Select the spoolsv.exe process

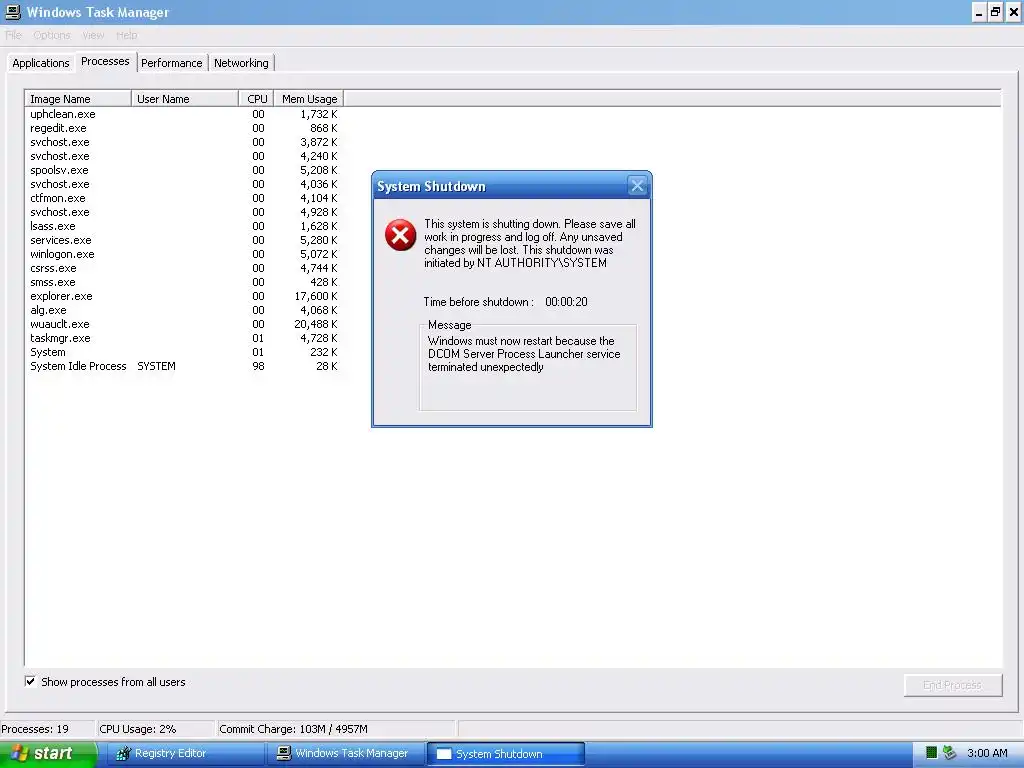[x=184, y=170]
